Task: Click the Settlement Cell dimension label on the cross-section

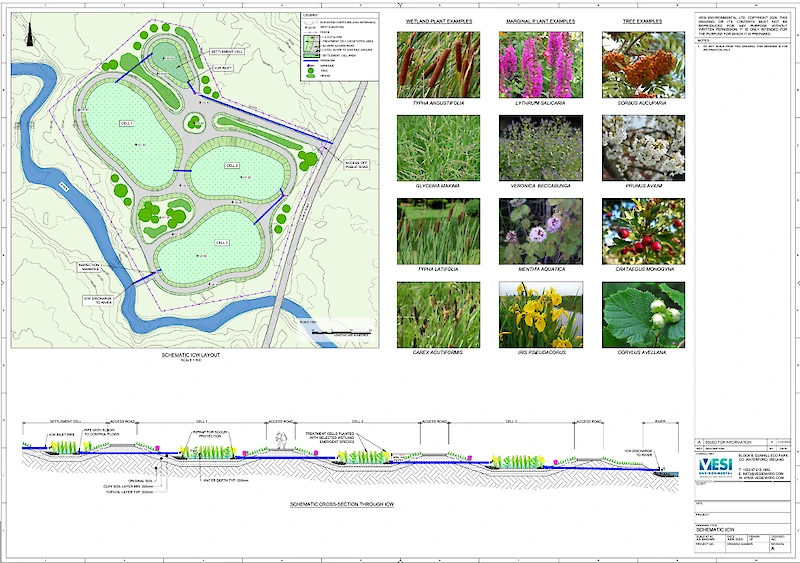Action: point(66,422)
